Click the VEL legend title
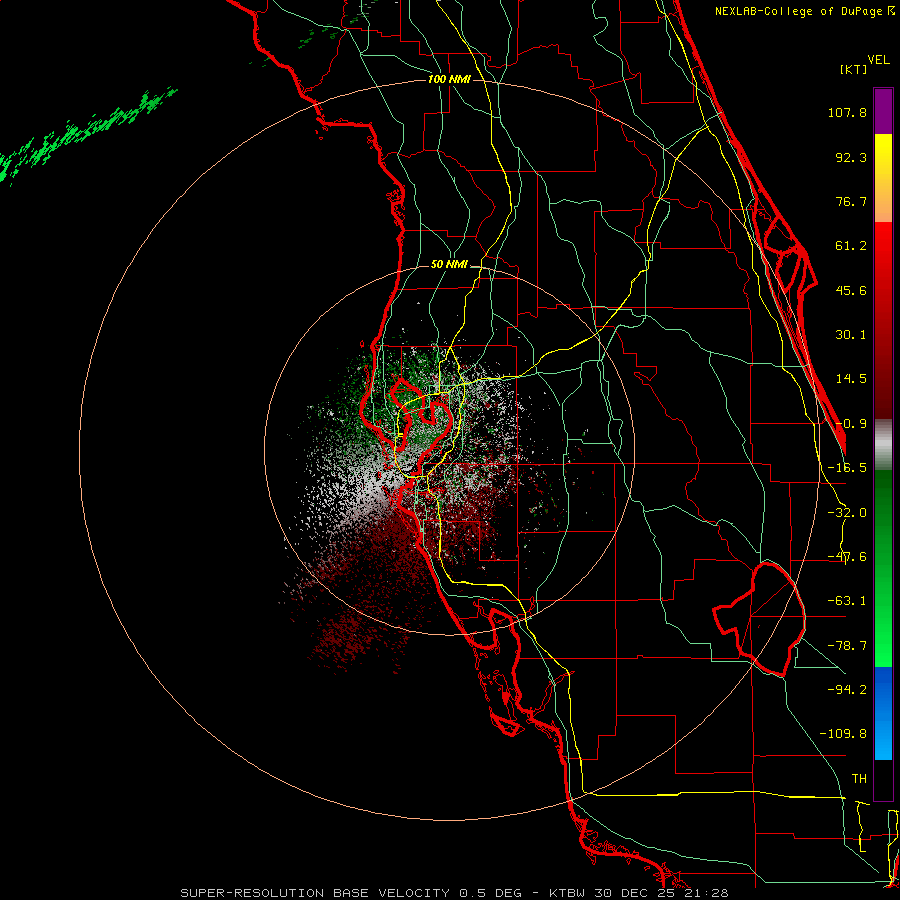Image resolution: width=900 pixels, height=900 pixels. pyautogui.click(x=878, y=59)
